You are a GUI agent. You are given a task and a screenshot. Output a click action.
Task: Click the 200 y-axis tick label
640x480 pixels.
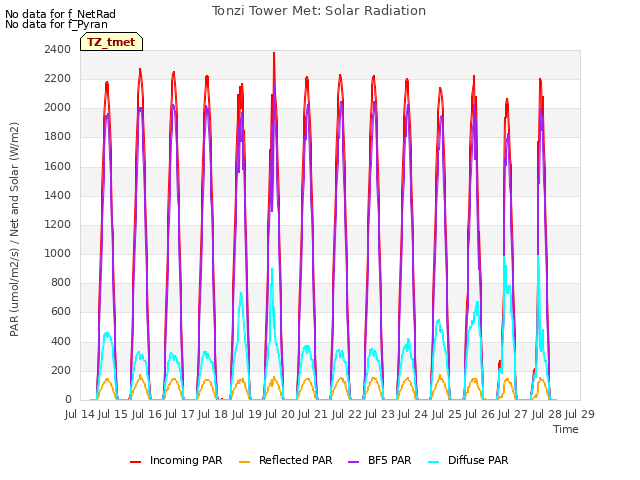click(x=61, y=370)
